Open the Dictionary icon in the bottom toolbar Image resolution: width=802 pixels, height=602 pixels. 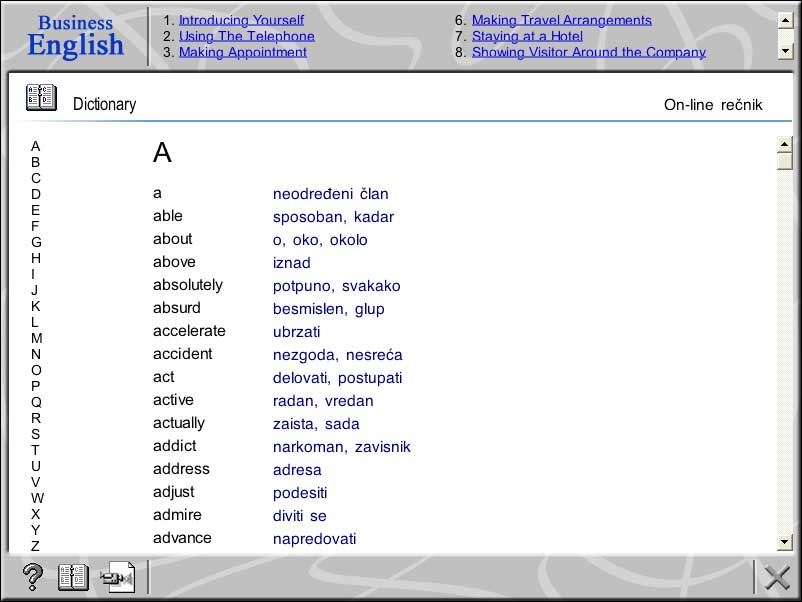point(72,577)
